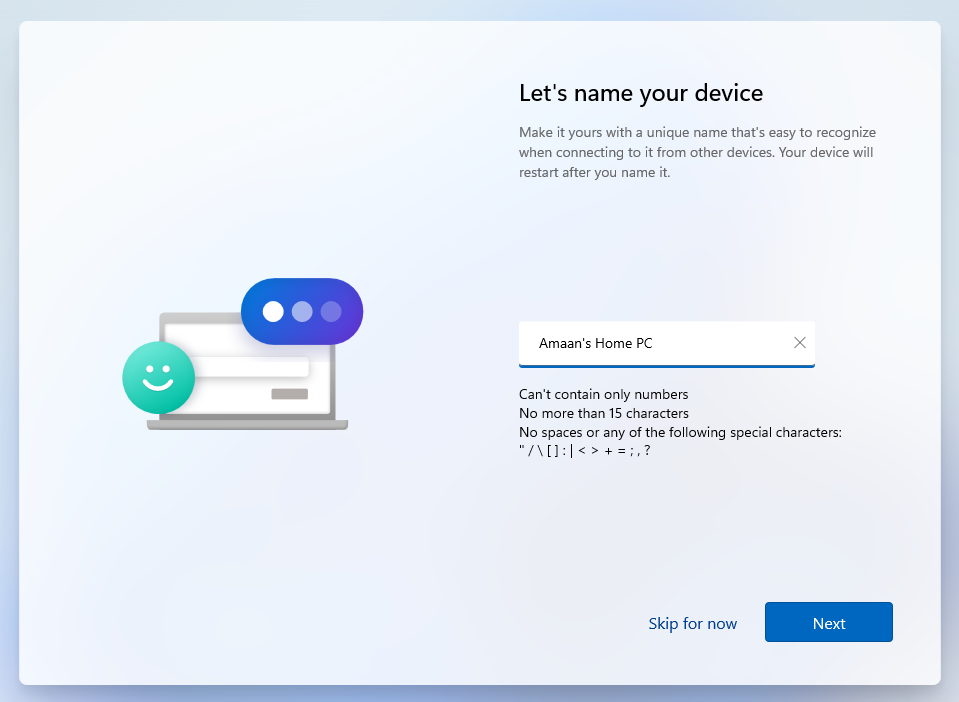This screenshot has width=959, height=702.
Task: Click the blue underline of the name field
Action: pos(666,367)
